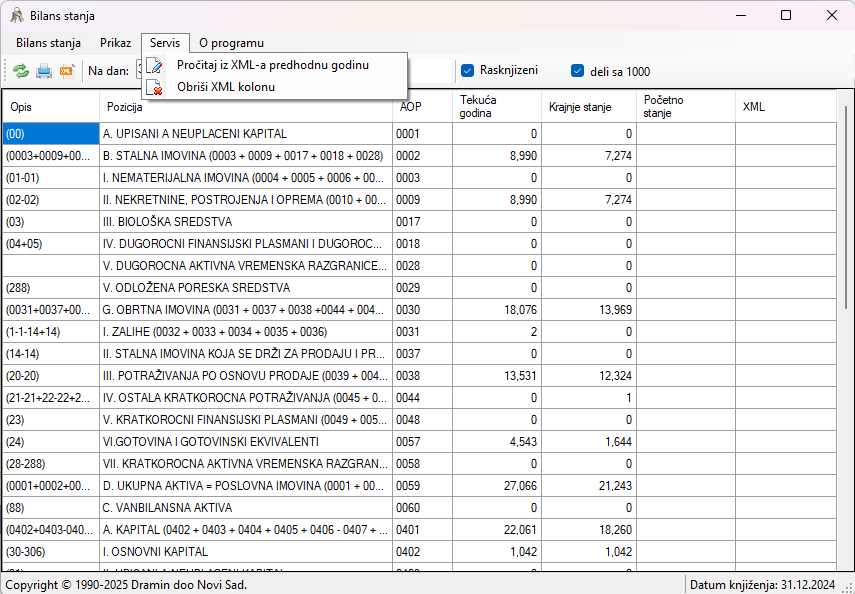Click AOP cell 0401

(x=422, y=530)
